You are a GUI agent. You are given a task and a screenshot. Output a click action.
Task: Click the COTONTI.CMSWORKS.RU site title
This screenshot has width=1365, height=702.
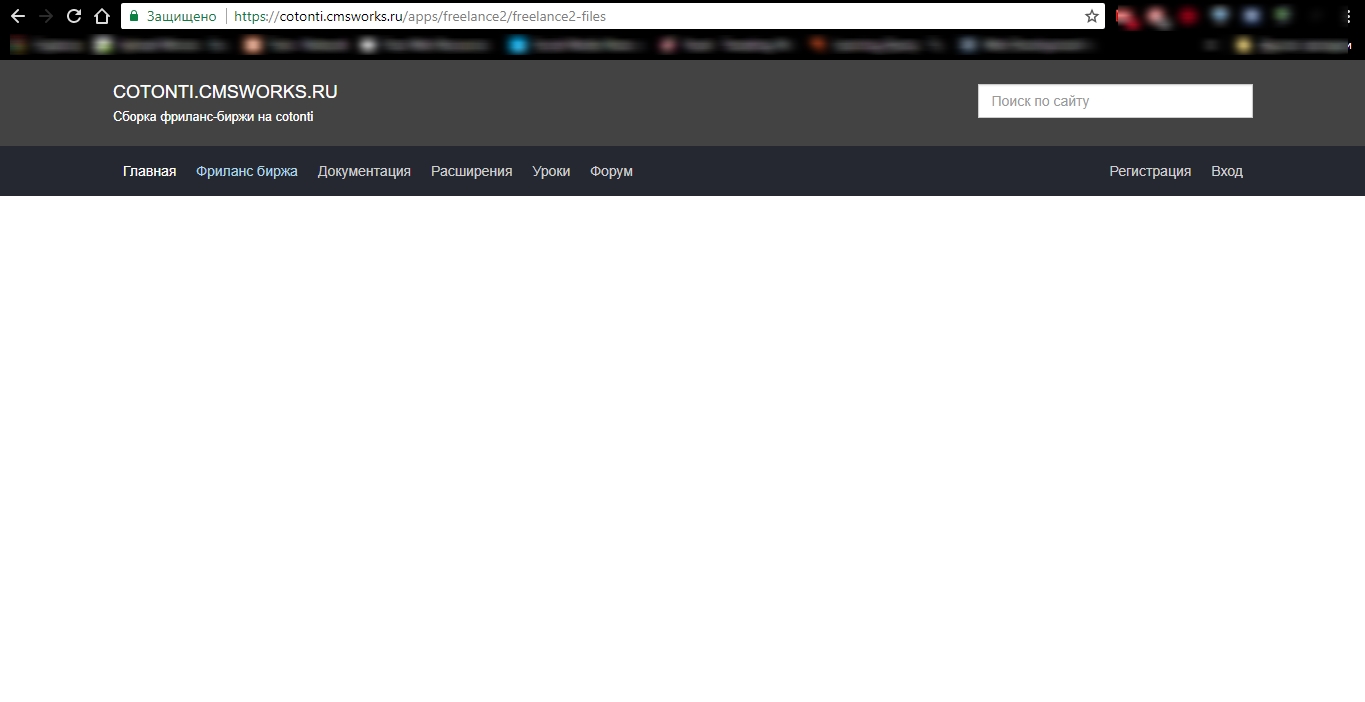point(225,92)
